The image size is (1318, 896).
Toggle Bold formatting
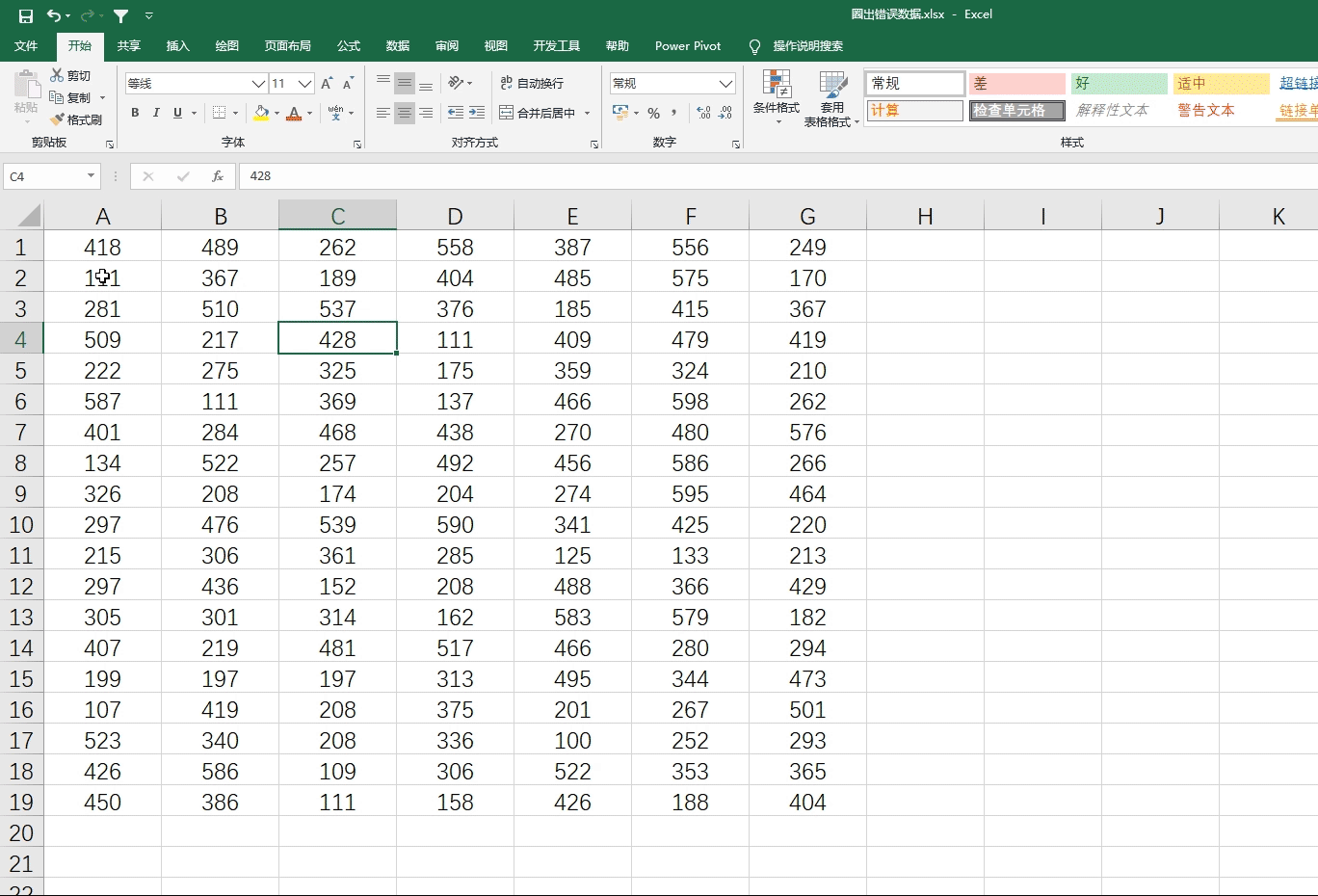pos(135,113)
